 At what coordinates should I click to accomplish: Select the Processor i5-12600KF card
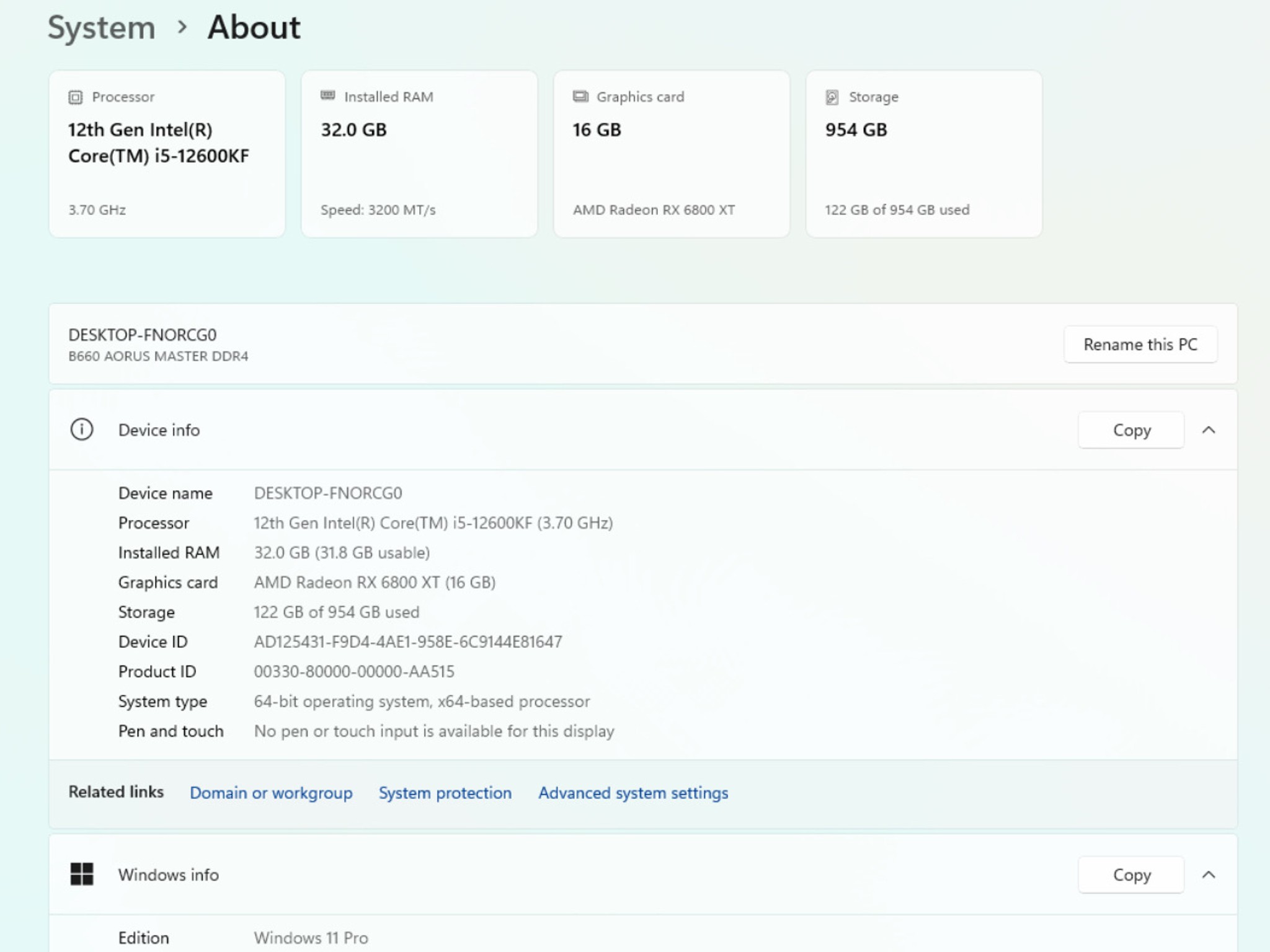click(167, 154)
